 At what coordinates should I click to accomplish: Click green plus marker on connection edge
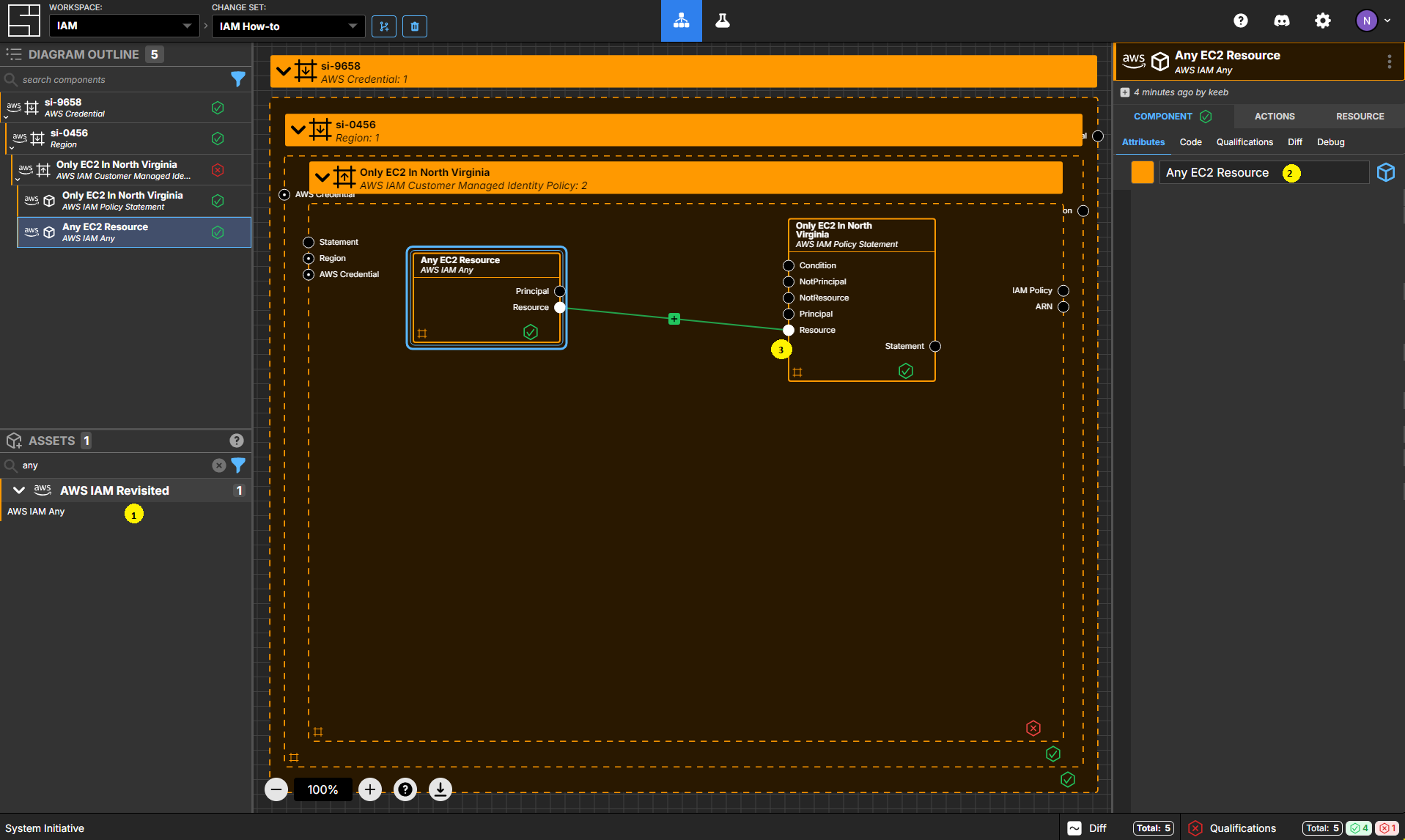click(674, 319)
